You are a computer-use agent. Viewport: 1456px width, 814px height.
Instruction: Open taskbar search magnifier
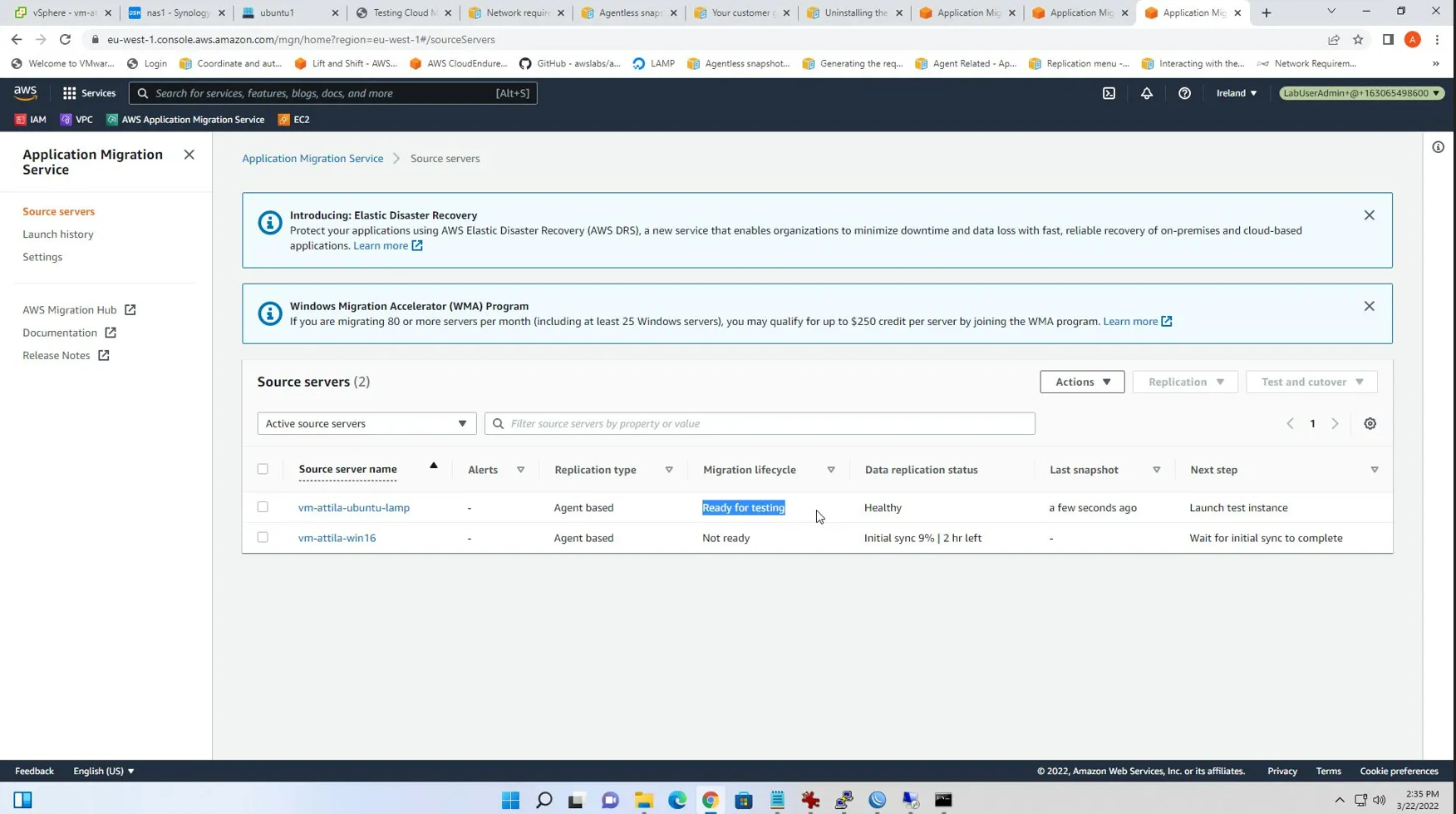point(544,800)
